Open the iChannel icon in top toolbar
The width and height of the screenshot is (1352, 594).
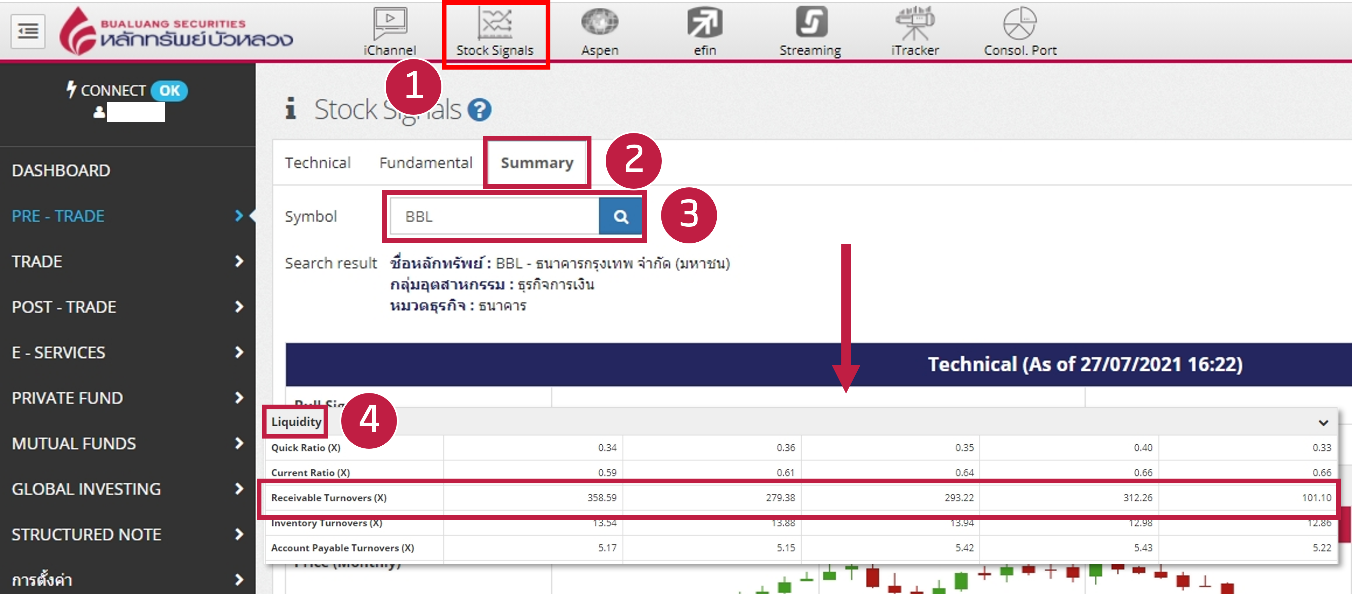(390, 30)
